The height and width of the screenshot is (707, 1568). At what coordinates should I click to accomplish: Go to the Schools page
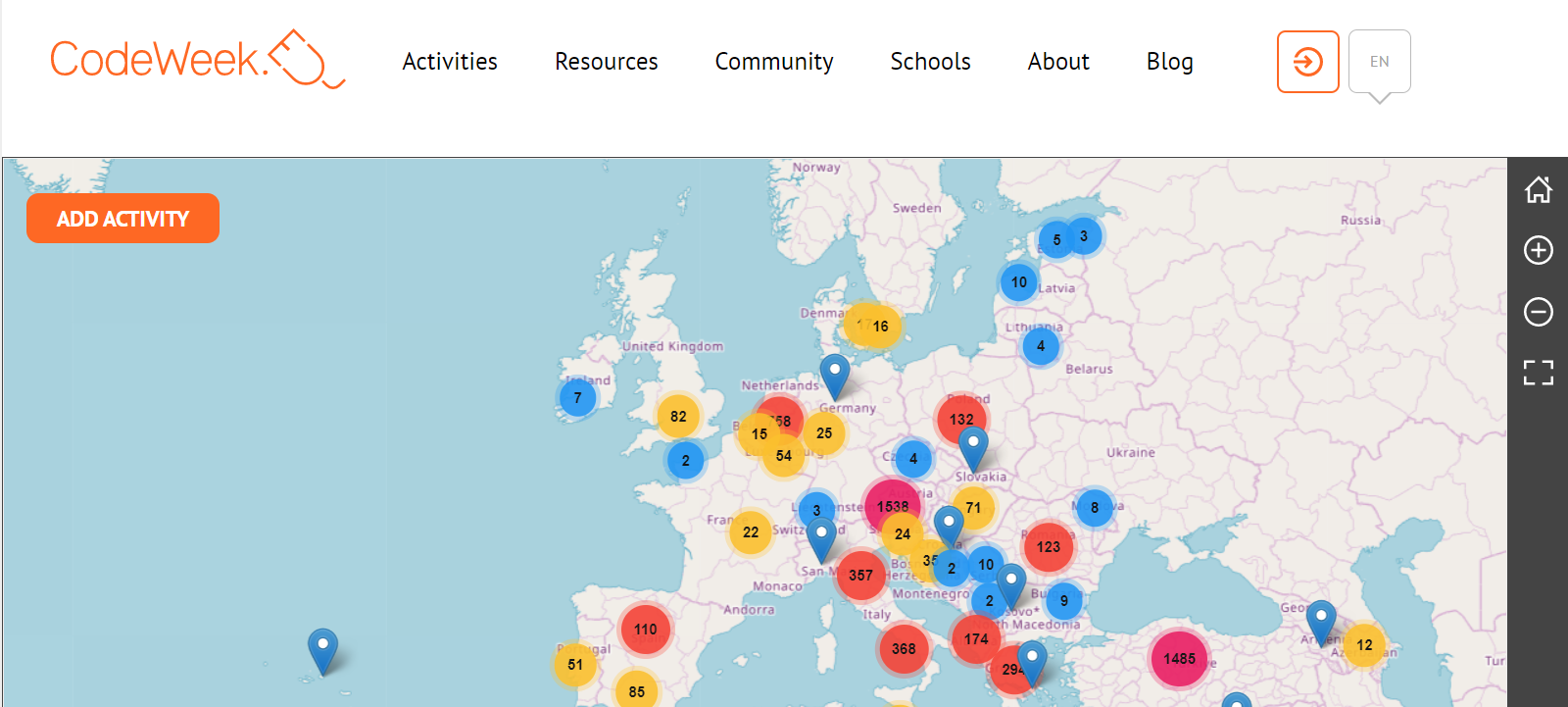[x=930, y=62]
